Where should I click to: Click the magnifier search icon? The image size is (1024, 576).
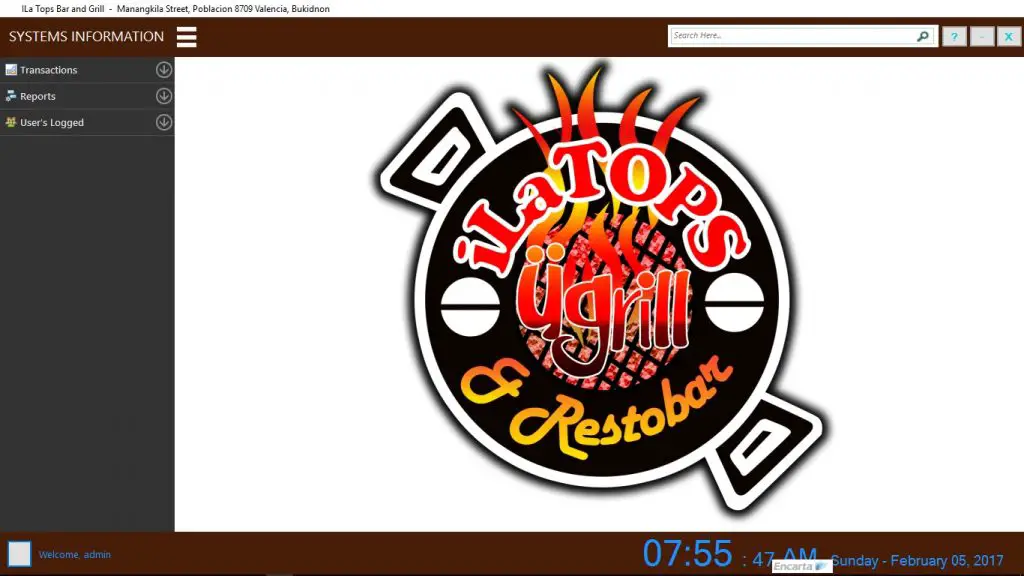[922, 36]
